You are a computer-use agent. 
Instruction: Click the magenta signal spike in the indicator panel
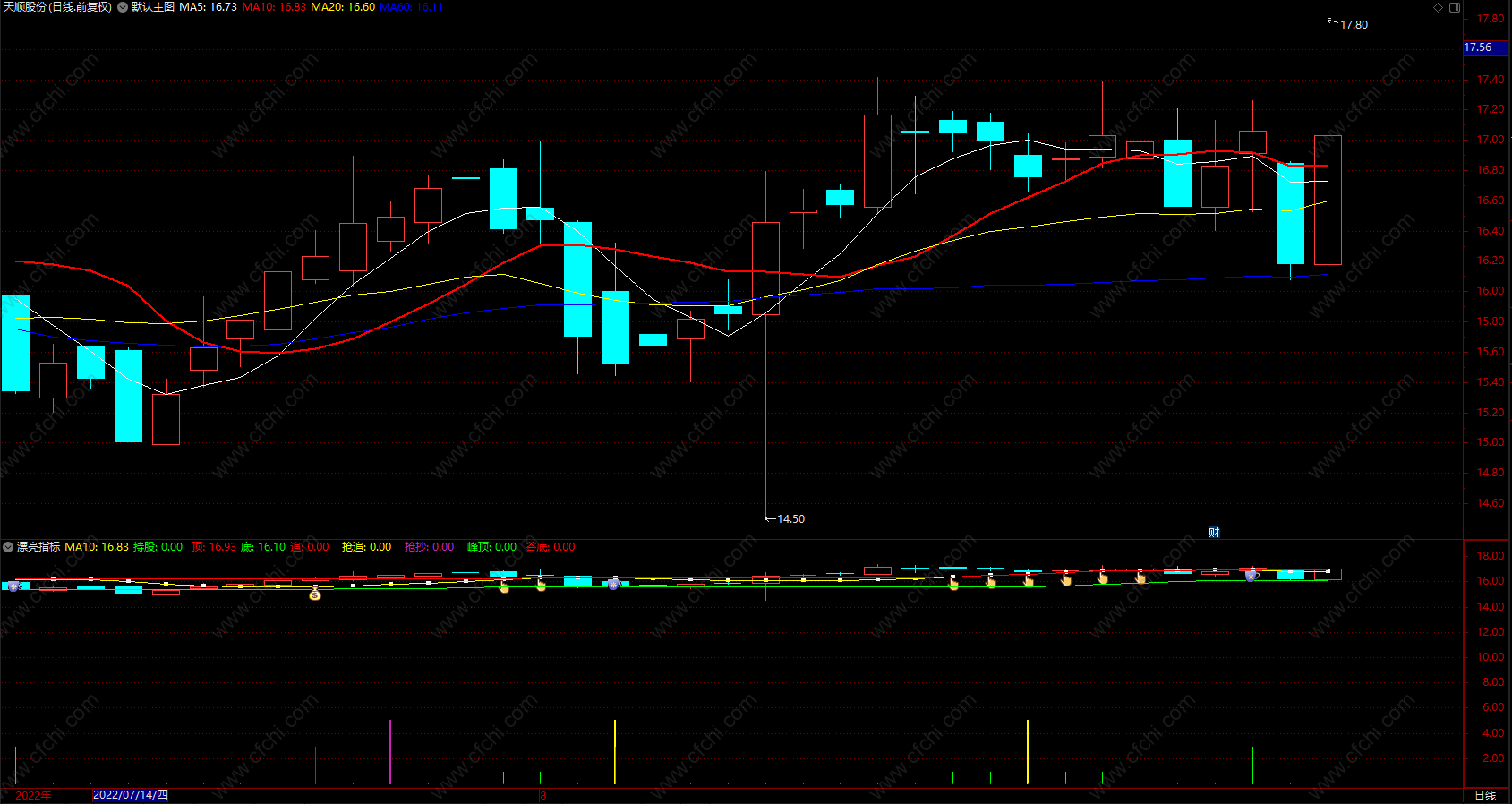[x=390, y=752]
